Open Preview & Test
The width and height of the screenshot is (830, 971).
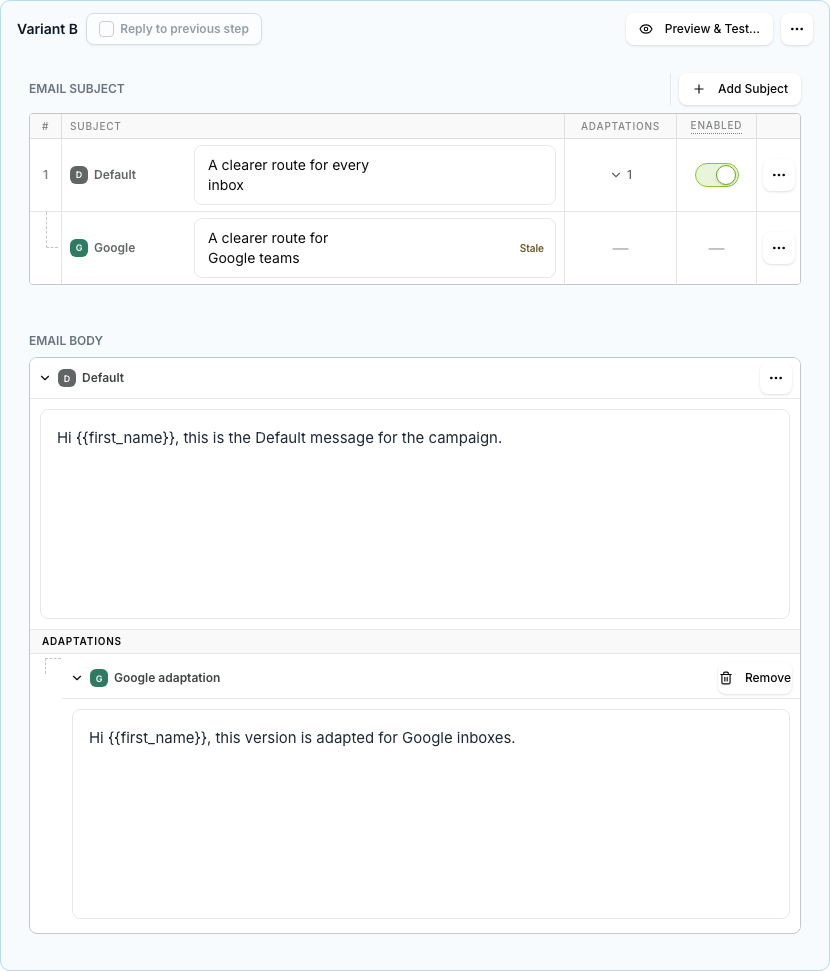coord(699,29)
